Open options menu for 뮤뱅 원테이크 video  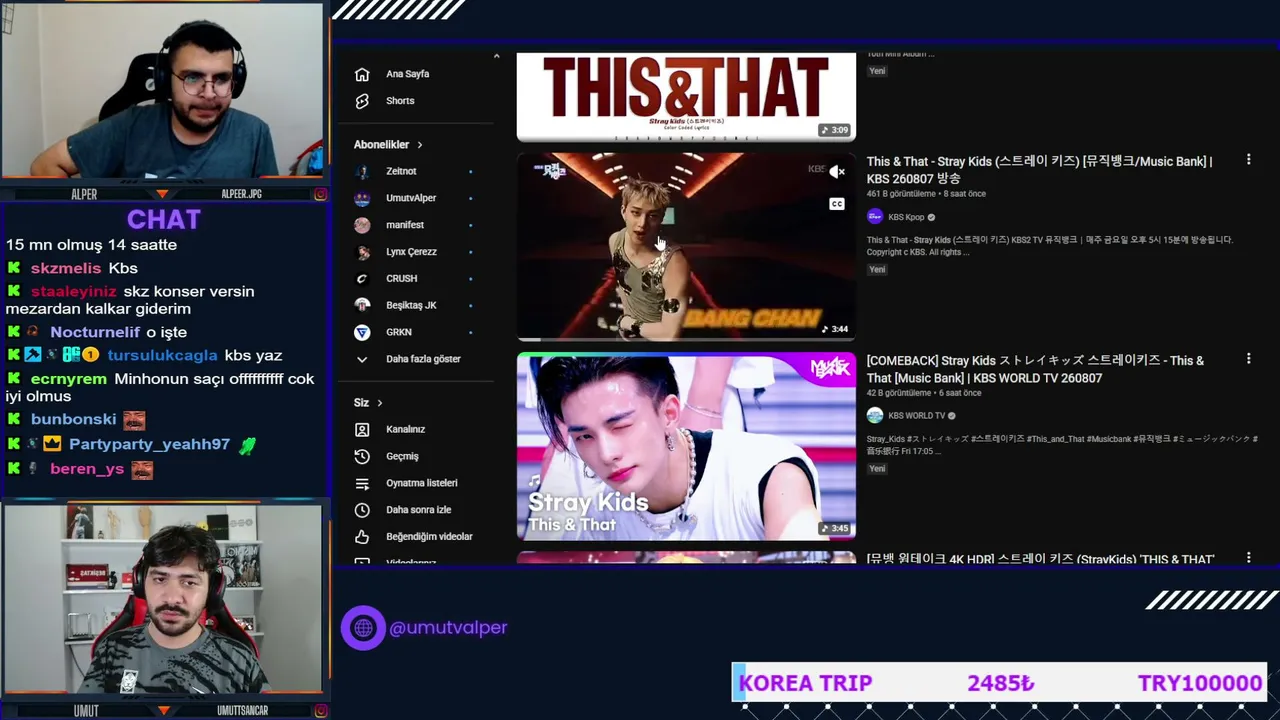[1248, 557]
